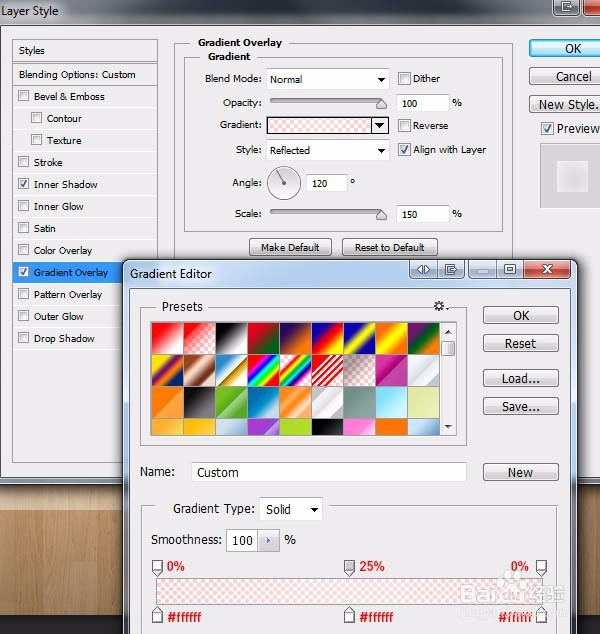Screen dimensions: 600x634
Task: Click OK in the Gradient Editor
Action: pyautogui.click(x=521, y=315)
